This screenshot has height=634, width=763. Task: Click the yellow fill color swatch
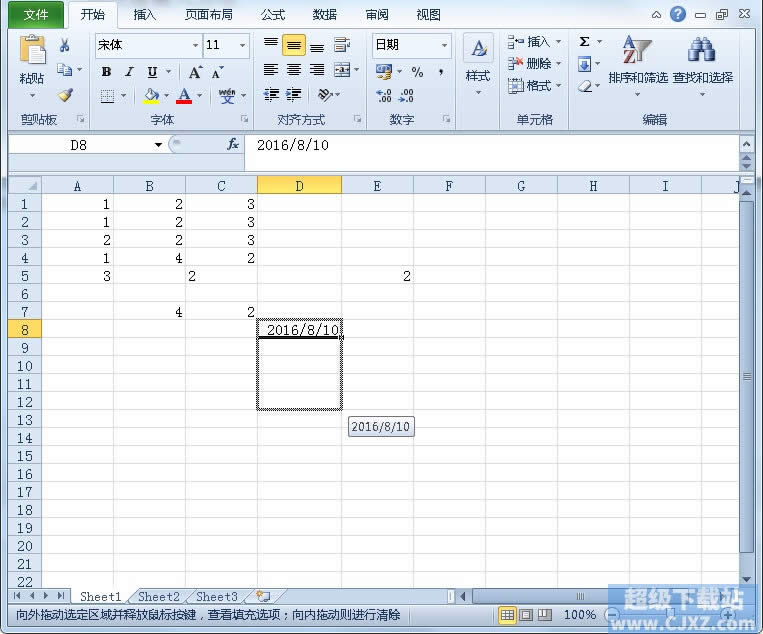tap(151, 96)
